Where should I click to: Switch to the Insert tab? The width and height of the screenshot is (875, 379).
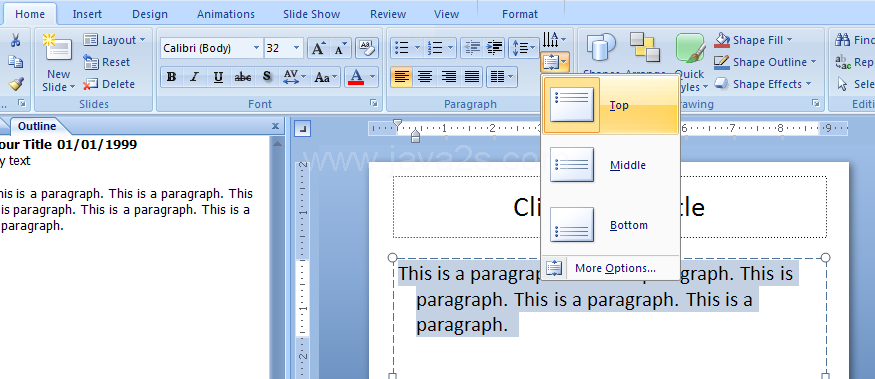point(87,14)
